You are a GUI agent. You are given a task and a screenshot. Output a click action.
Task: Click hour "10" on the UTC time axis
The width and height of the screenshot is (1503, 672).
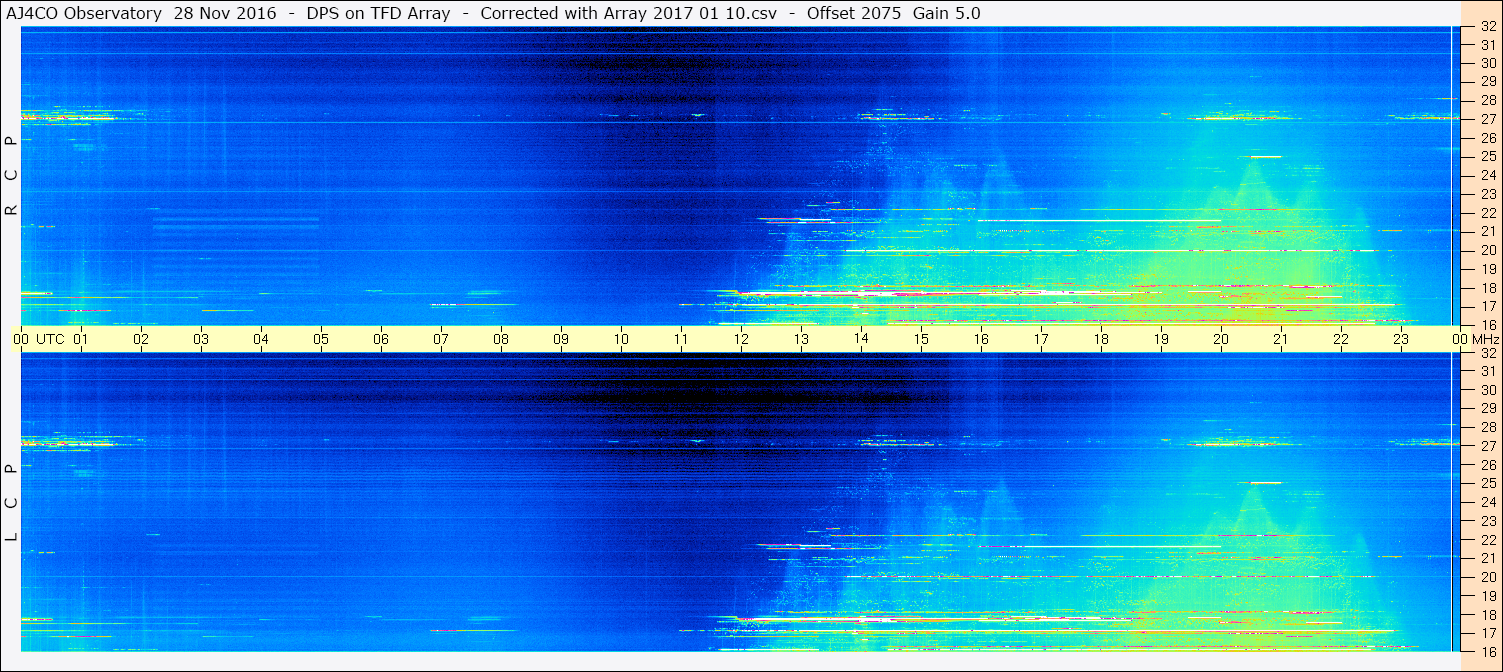(x=621, y=339)
